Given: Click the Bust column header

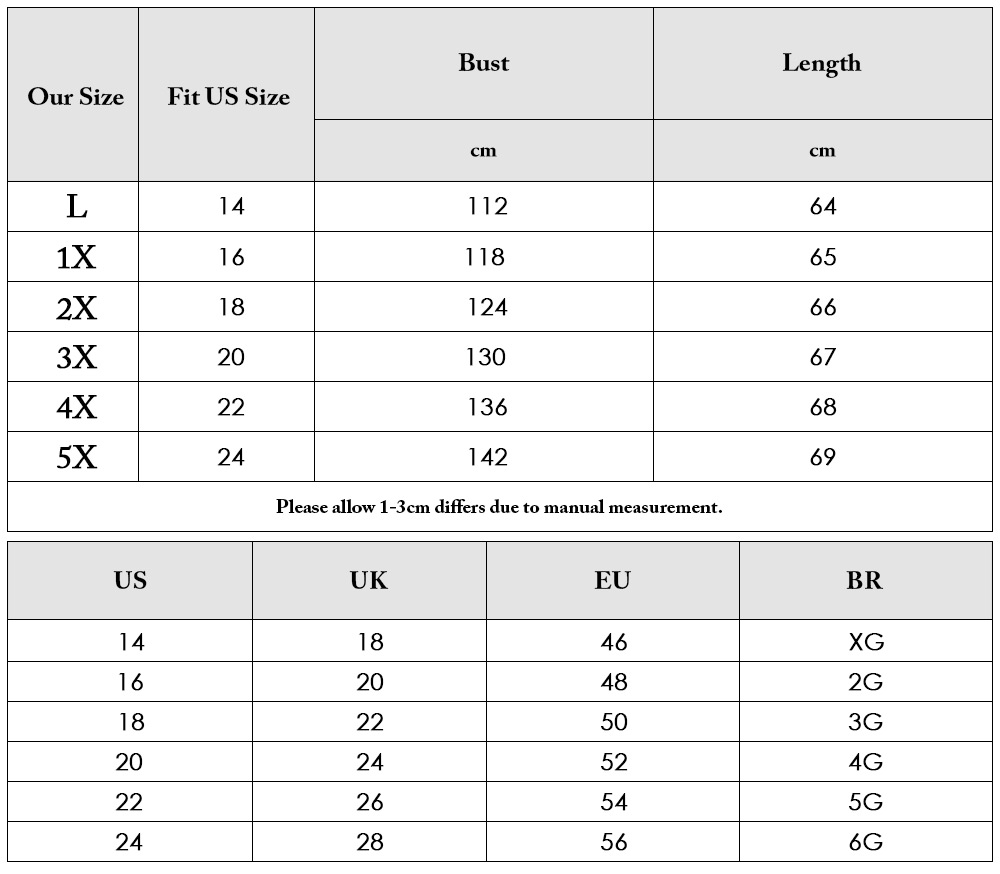Looking at the screenshot, I should pos(483,63).
